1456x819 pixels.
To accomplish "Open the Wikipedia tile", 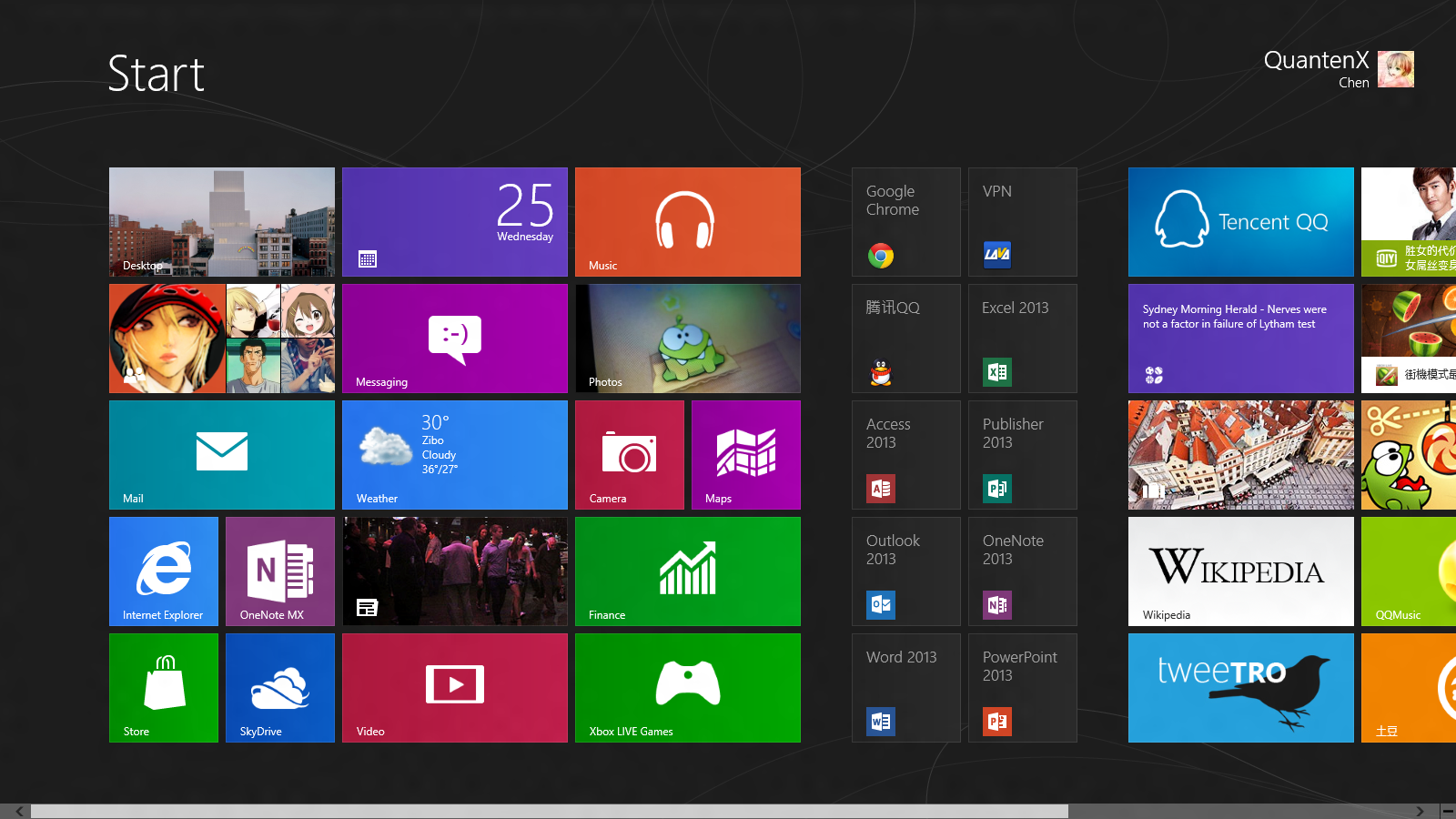I will pyautogui.click(x=1241, y=571).
